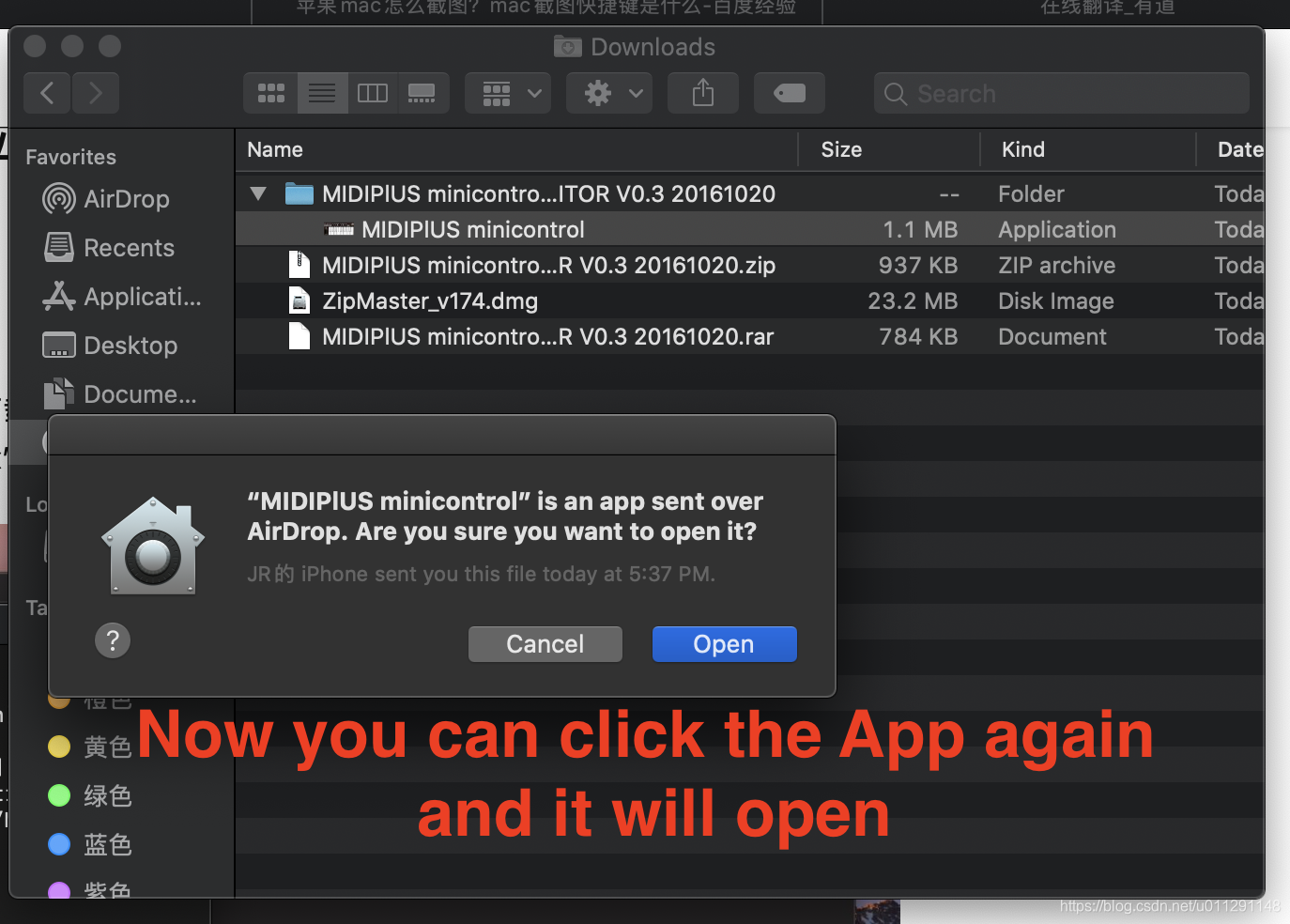The image size is (1290, 924).
Task: Click the Gatekeeper security icon in dialog
Action: click(x=153, y=547)
